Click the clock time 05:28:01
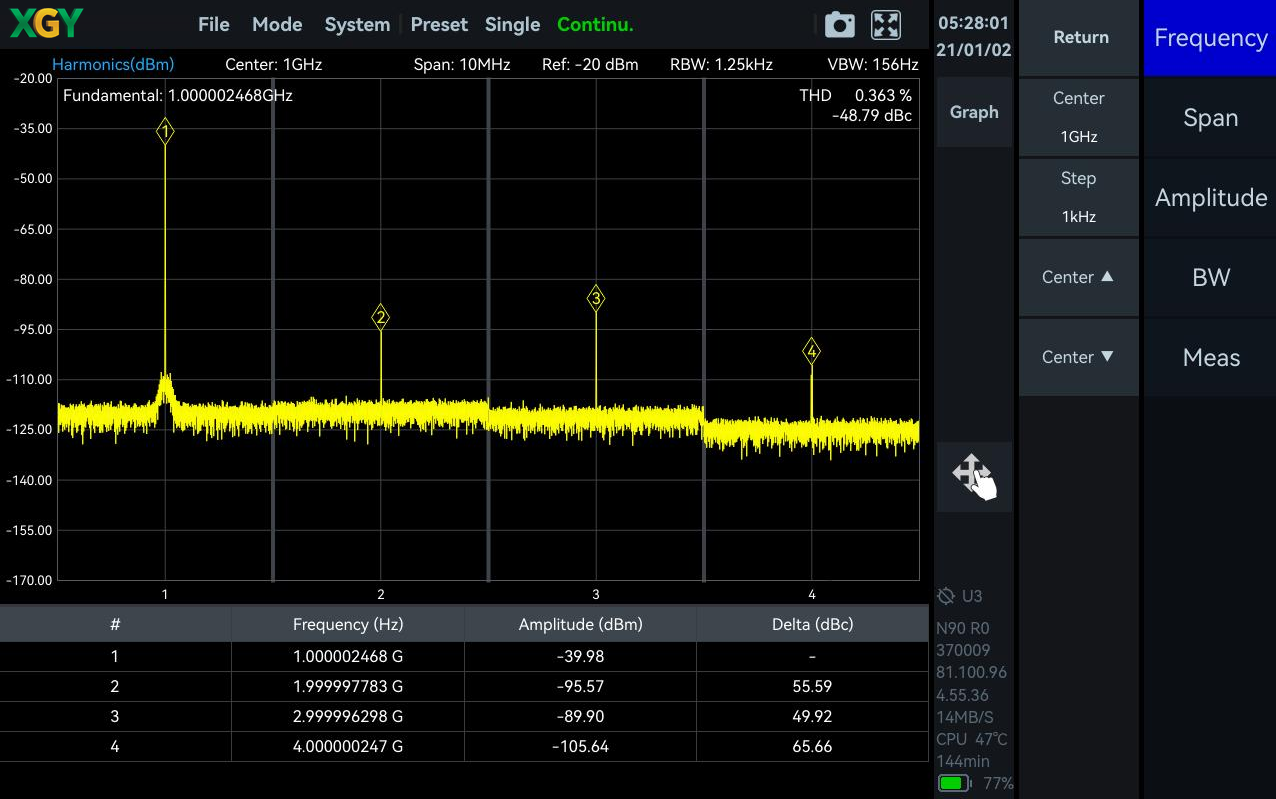This screenshot has height=799, width=1276. click(x=973, y=23)
